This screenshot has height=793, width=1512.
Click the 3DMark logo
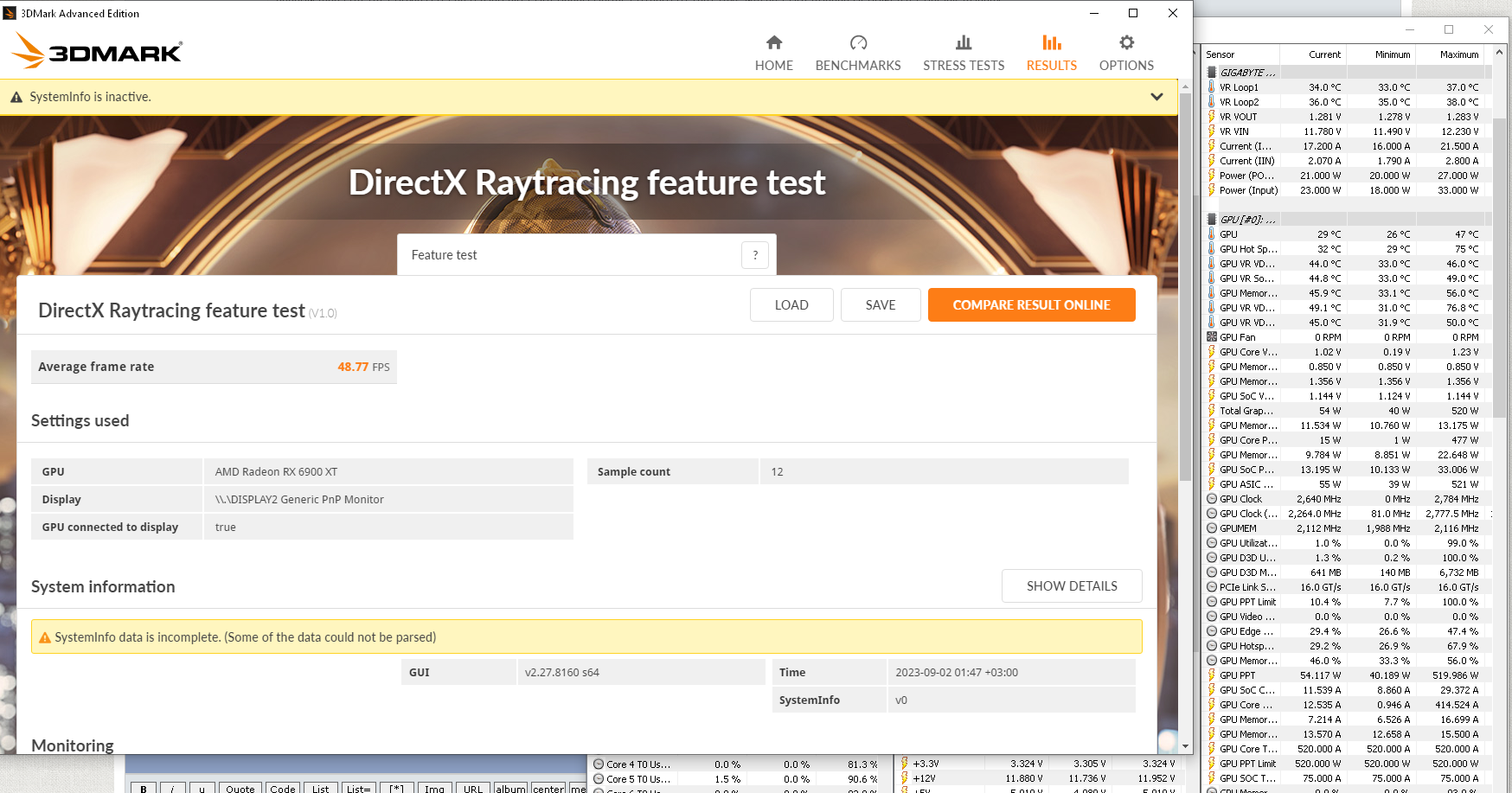98,51
